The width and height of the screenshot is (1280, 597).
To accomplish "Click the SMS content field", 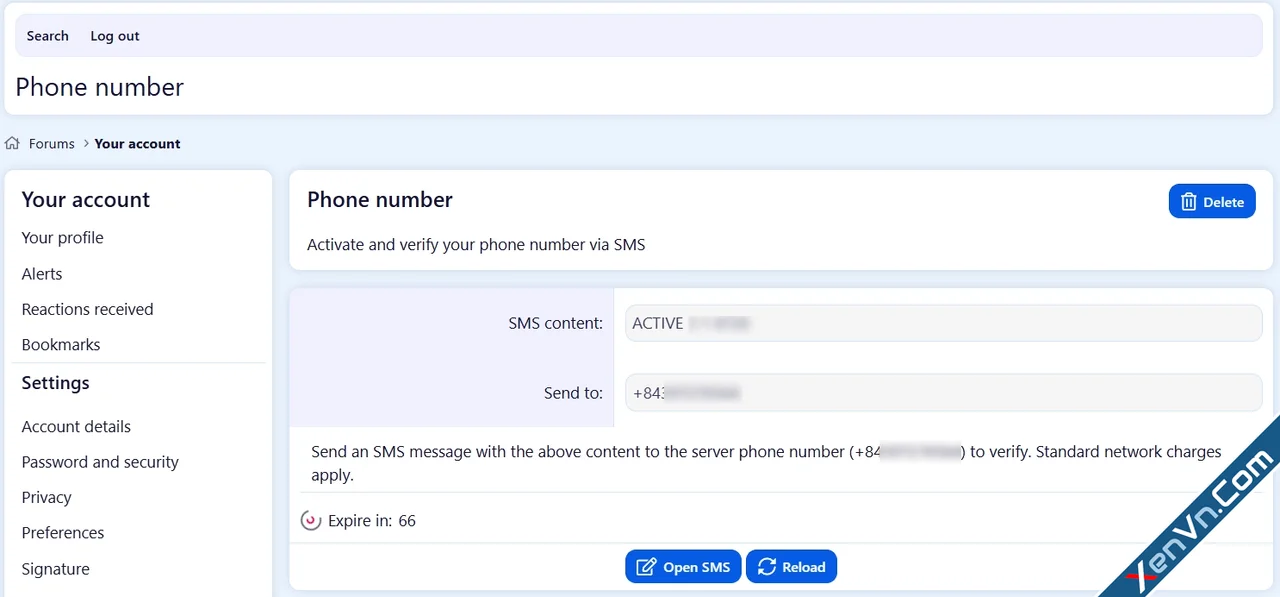I will [944, 323].
